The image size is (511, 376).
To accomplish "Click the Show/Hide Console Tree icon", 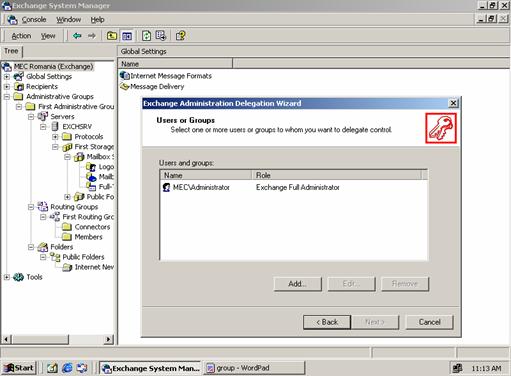I will point(127,36).
